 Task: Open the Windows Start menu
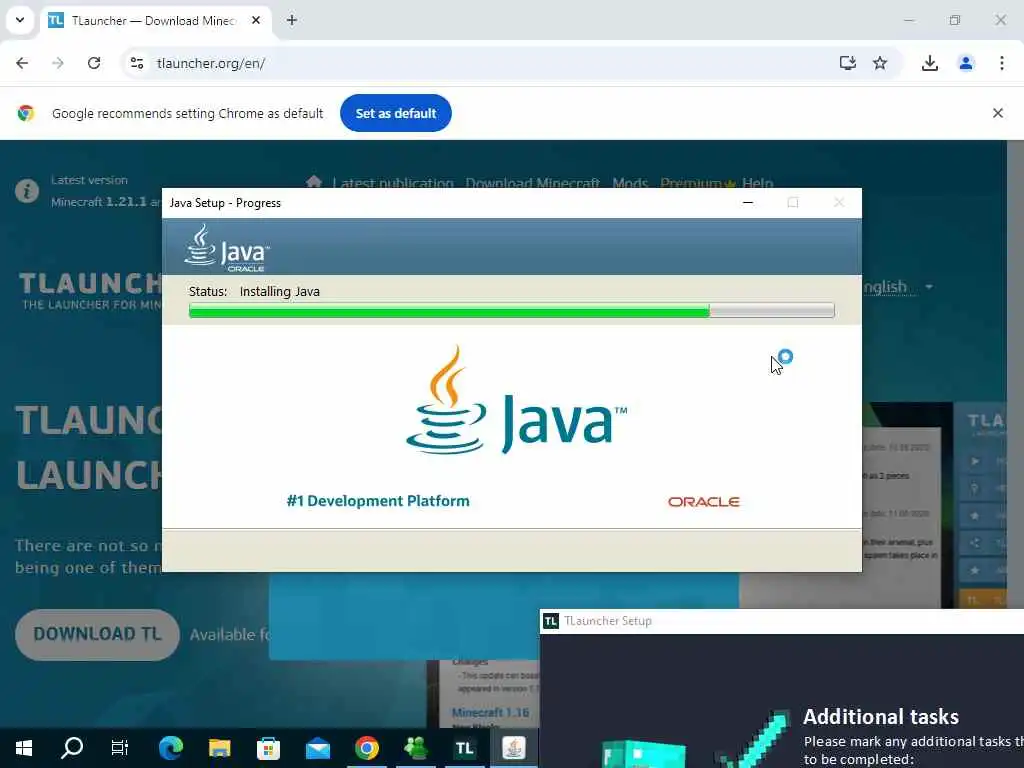click(24, 748)
